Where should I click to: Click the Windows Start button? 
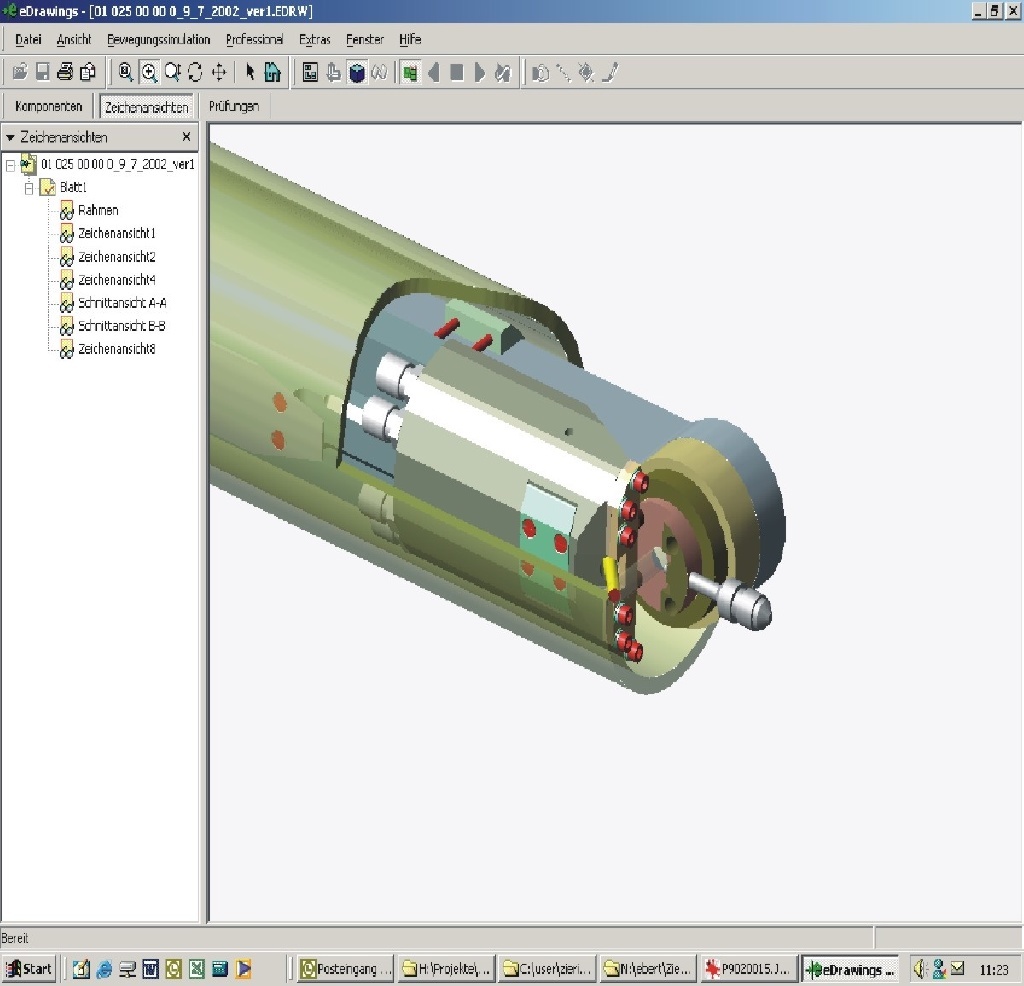tap(29, 968)
